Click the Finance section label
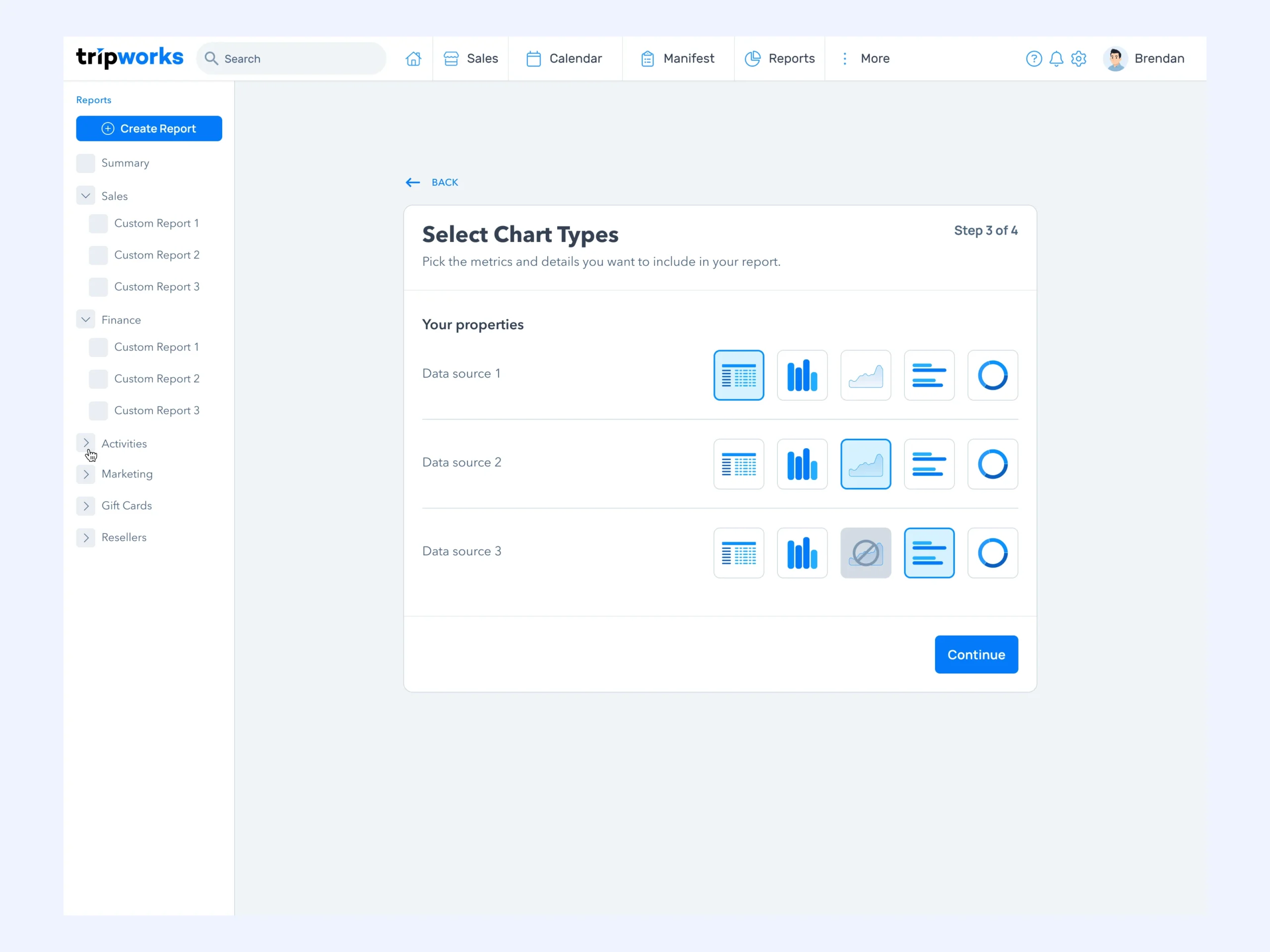This screenshot has height=952, width=1270. (x=121, y=320)
